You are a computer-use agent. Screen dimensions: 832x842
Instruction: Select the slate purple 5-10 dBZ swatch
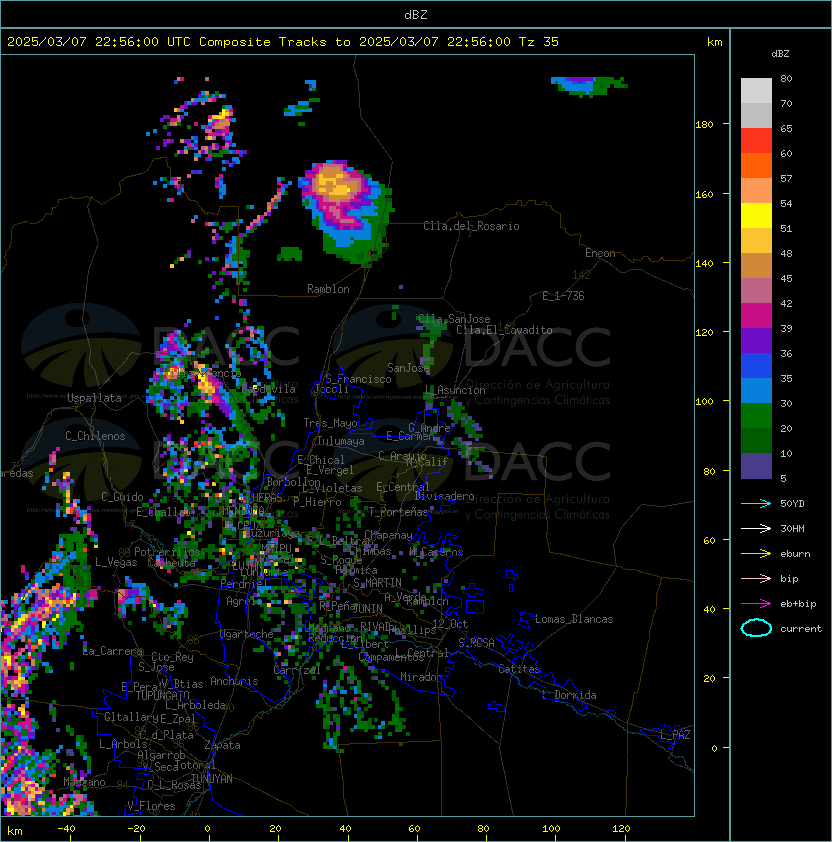[756, 466]
